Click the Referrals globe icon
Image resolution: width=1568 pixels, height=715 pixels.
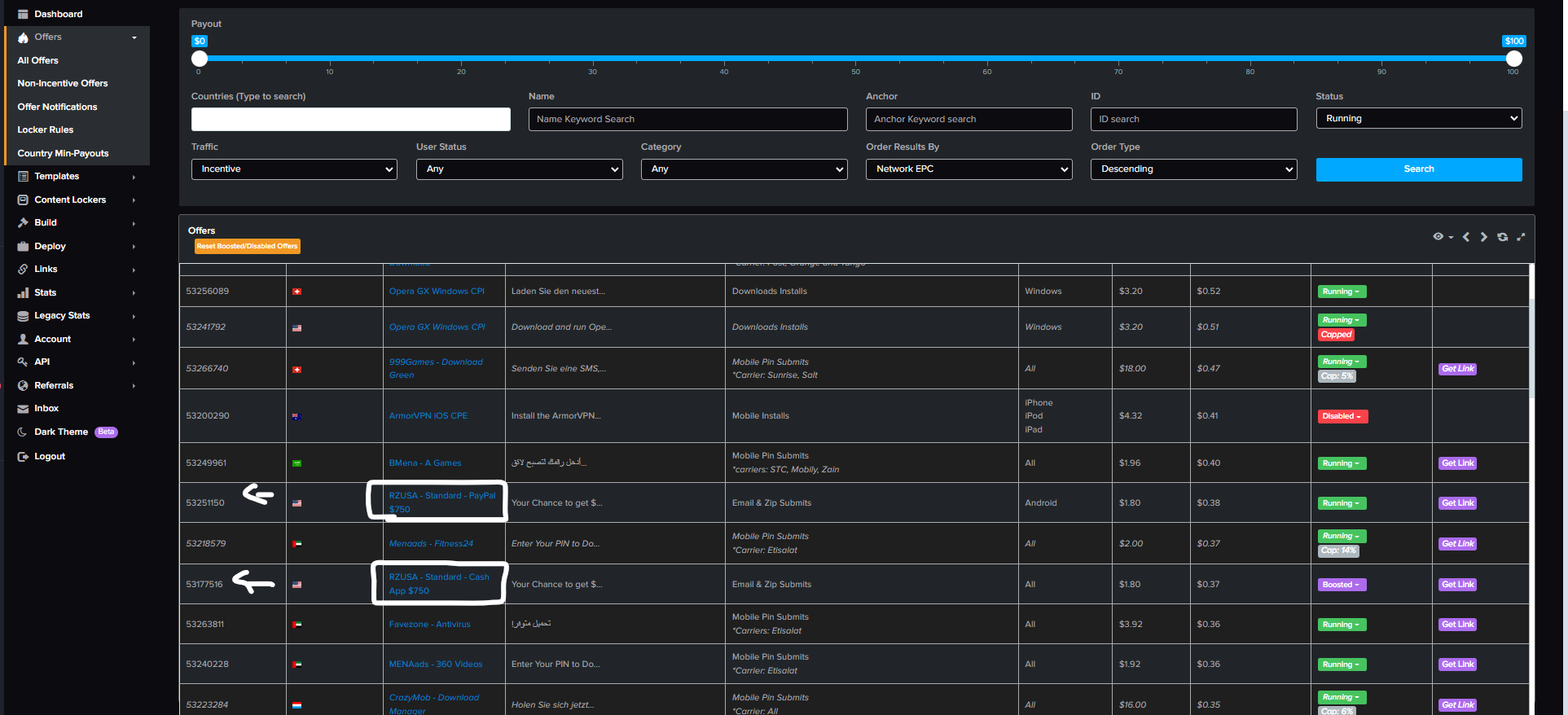(x=23, y=385)
